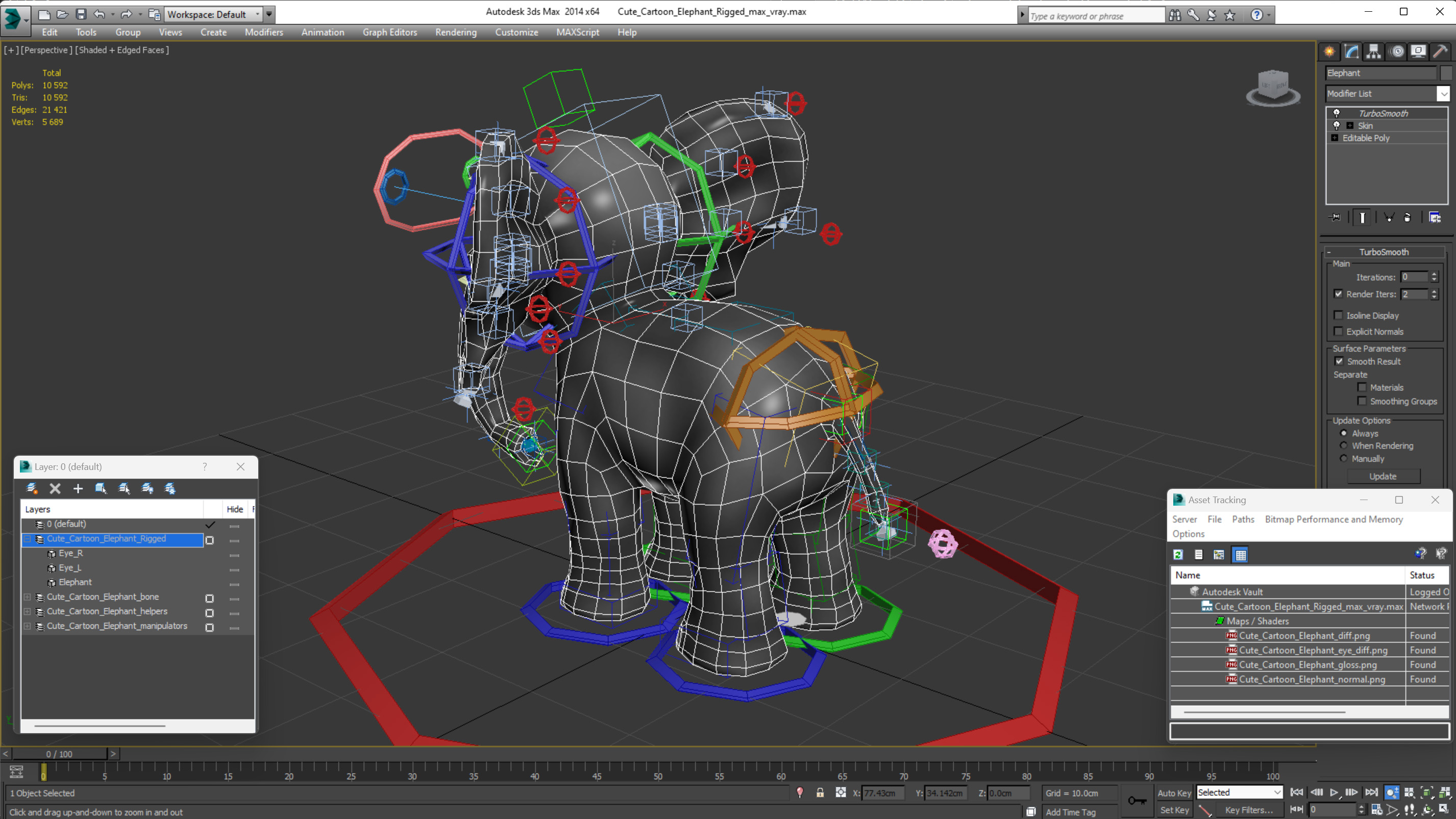Open the Display command panel tab
Screen dimensions: 1456x819
pos(1418,52)
